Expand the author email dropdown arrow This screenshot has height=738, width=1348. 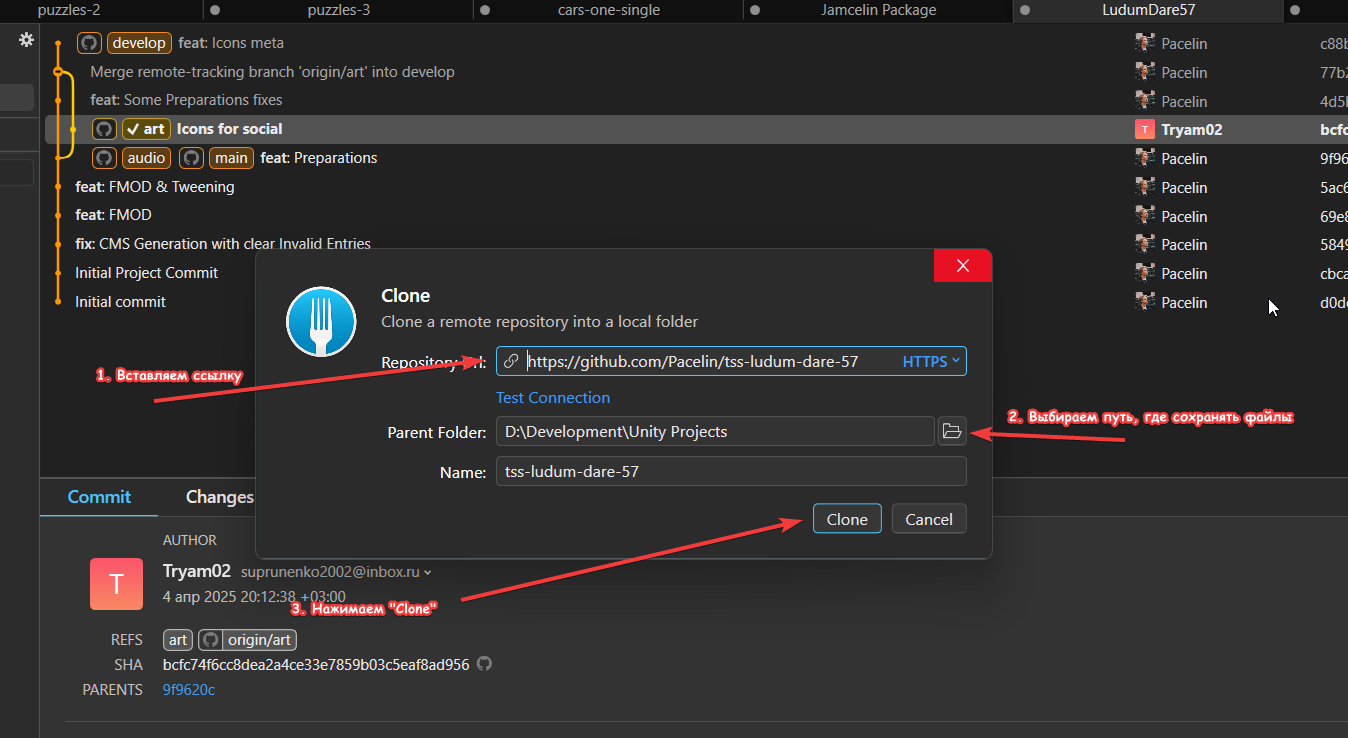[x=428, y=573]
